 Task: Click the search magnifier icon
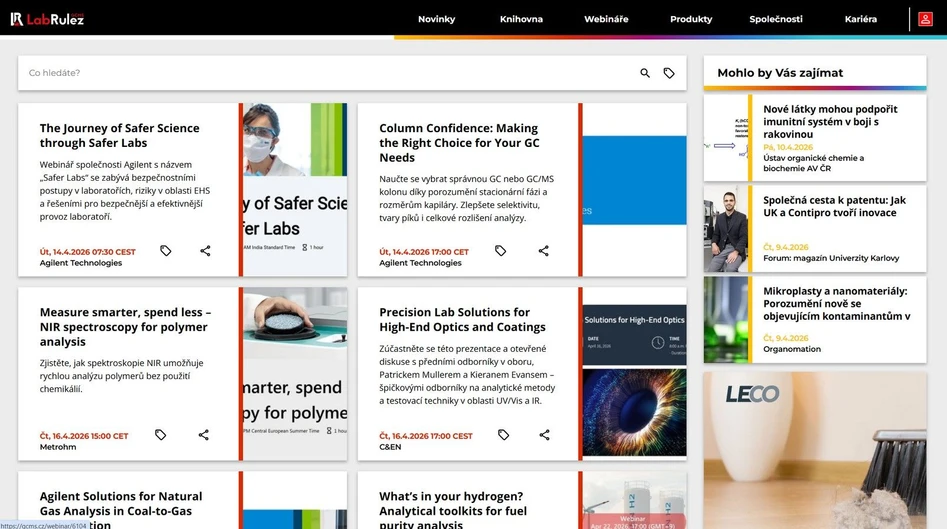tap(645, 73)
